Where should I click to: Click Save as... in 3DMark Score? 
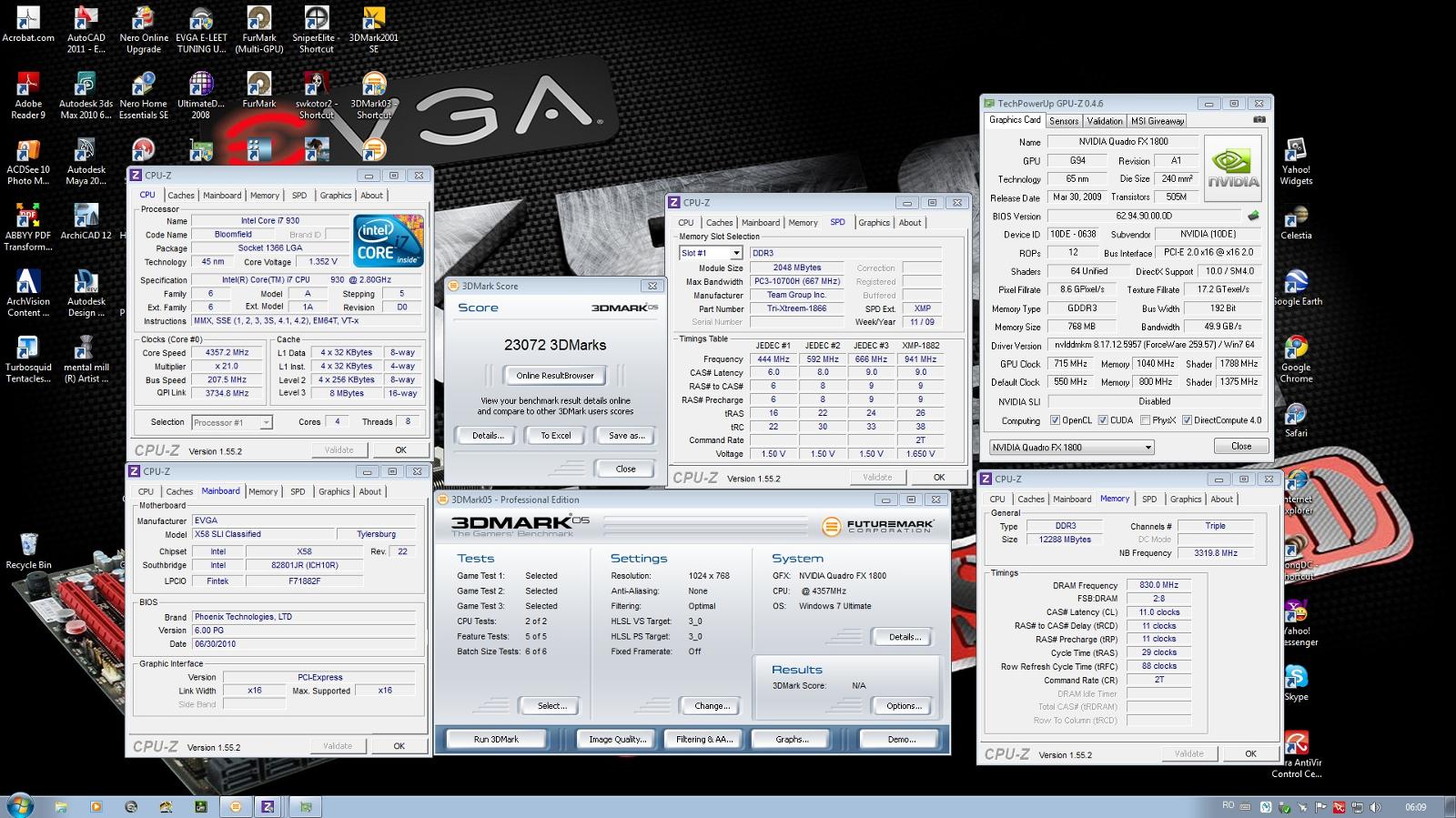626,436
